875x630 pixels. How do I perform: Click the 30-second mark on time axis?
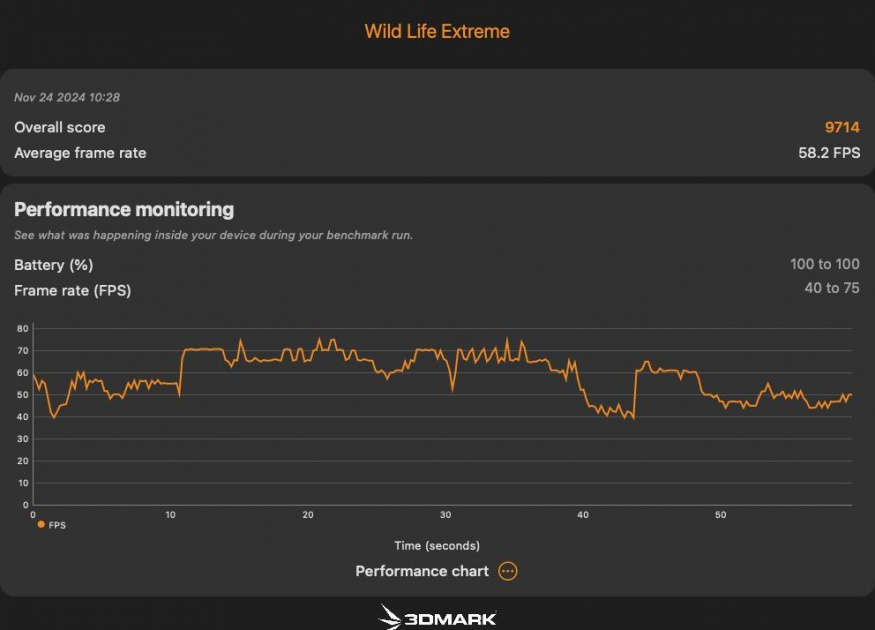[446, 515]
